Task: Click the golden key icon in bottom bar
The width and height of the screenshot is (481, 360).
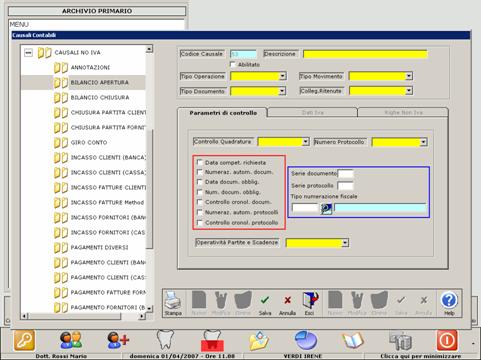Action: click(24, 340)
